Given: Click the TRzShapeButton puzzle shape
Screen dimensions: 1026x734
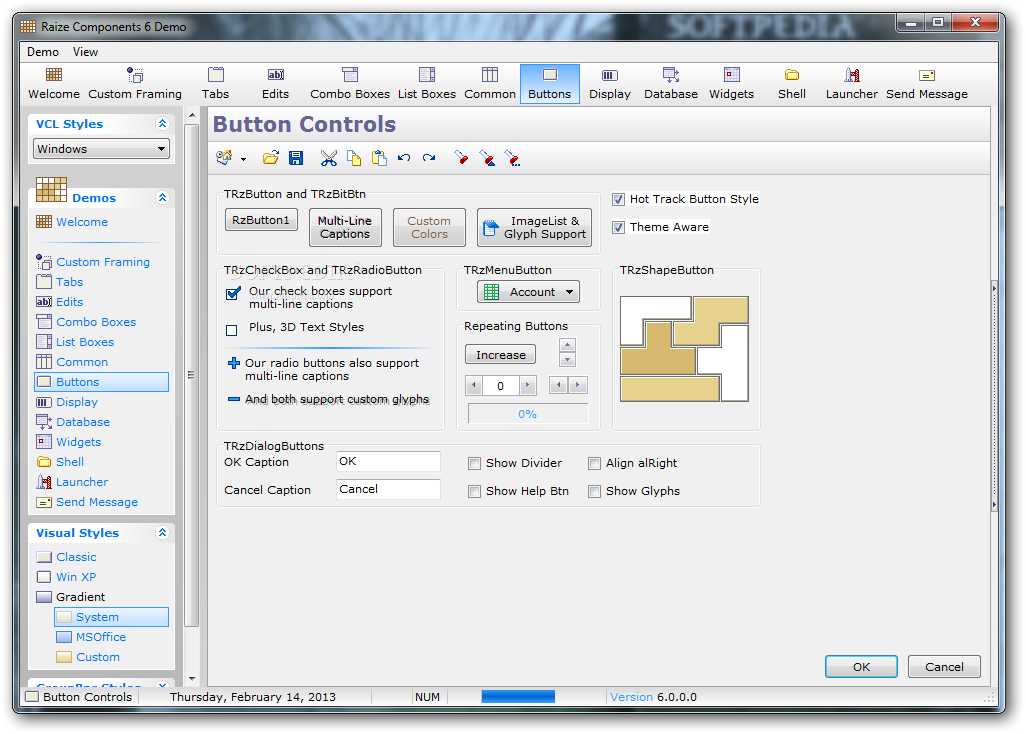Looking at the screenshot, I should 684,349.
